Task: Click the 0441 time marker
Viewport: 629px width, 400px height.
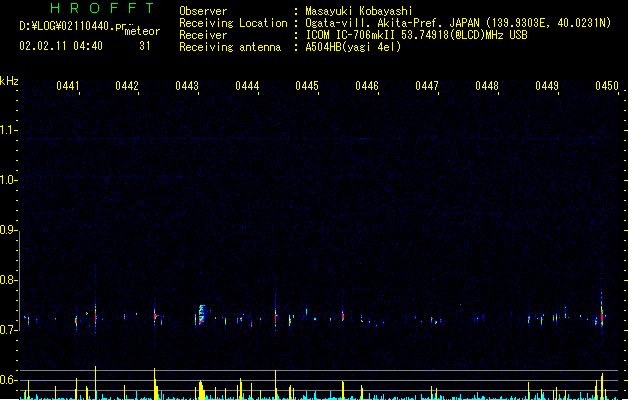Action: click(x=67, y=86)
